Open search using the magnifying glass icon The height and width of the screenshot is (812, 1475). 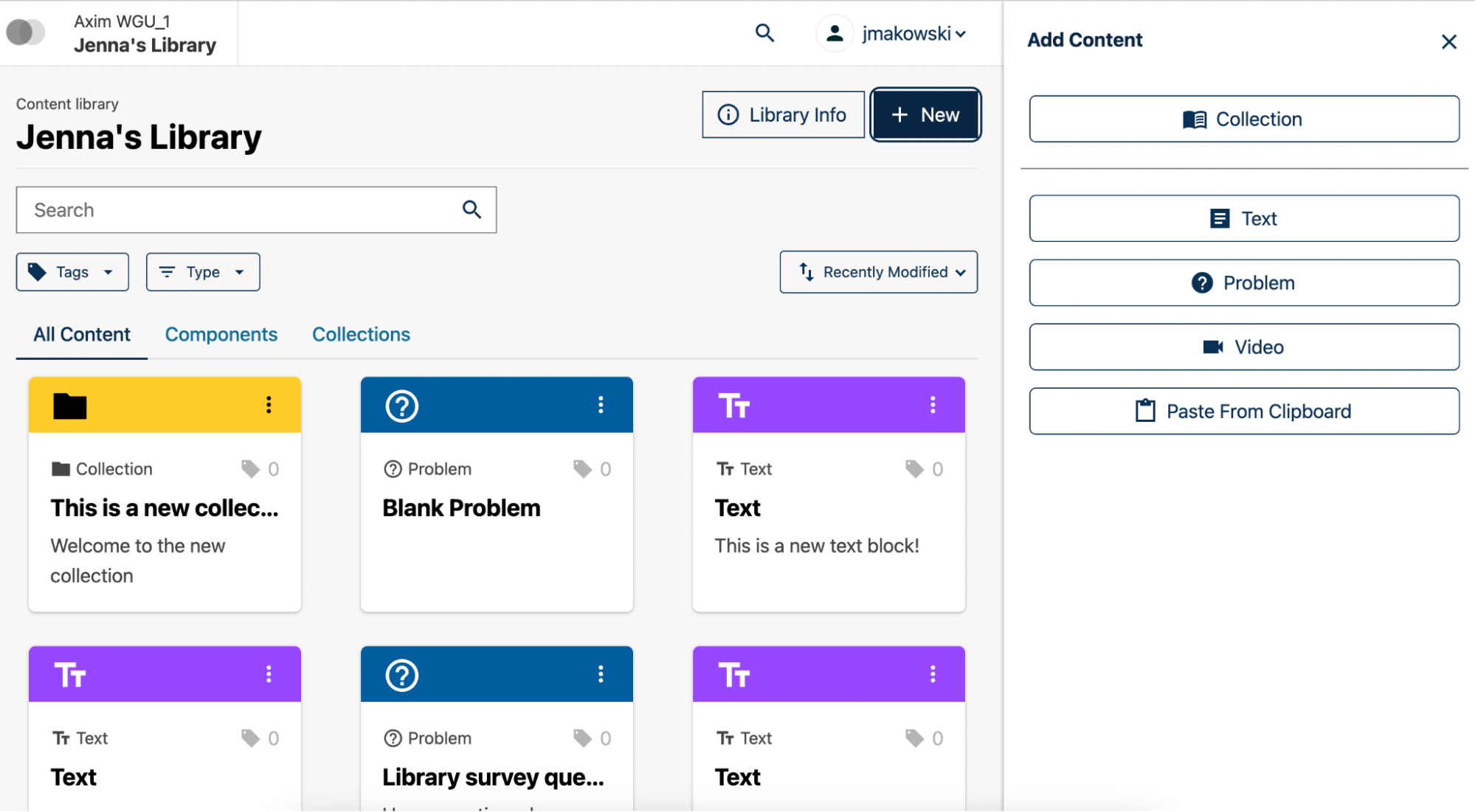pos(764,33)
